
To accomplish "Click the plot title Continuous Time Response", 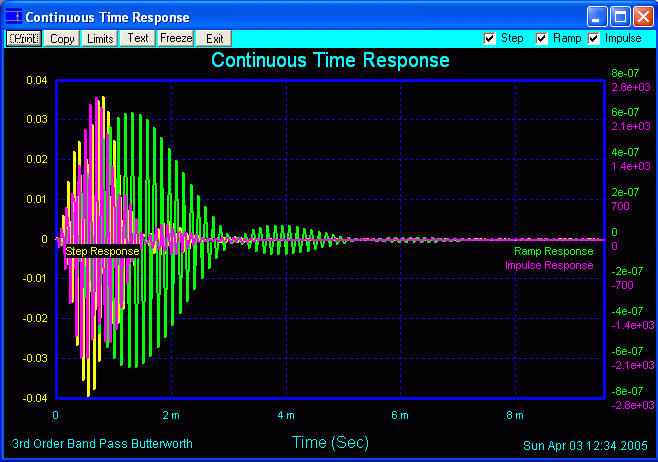I will coord(330,61).
